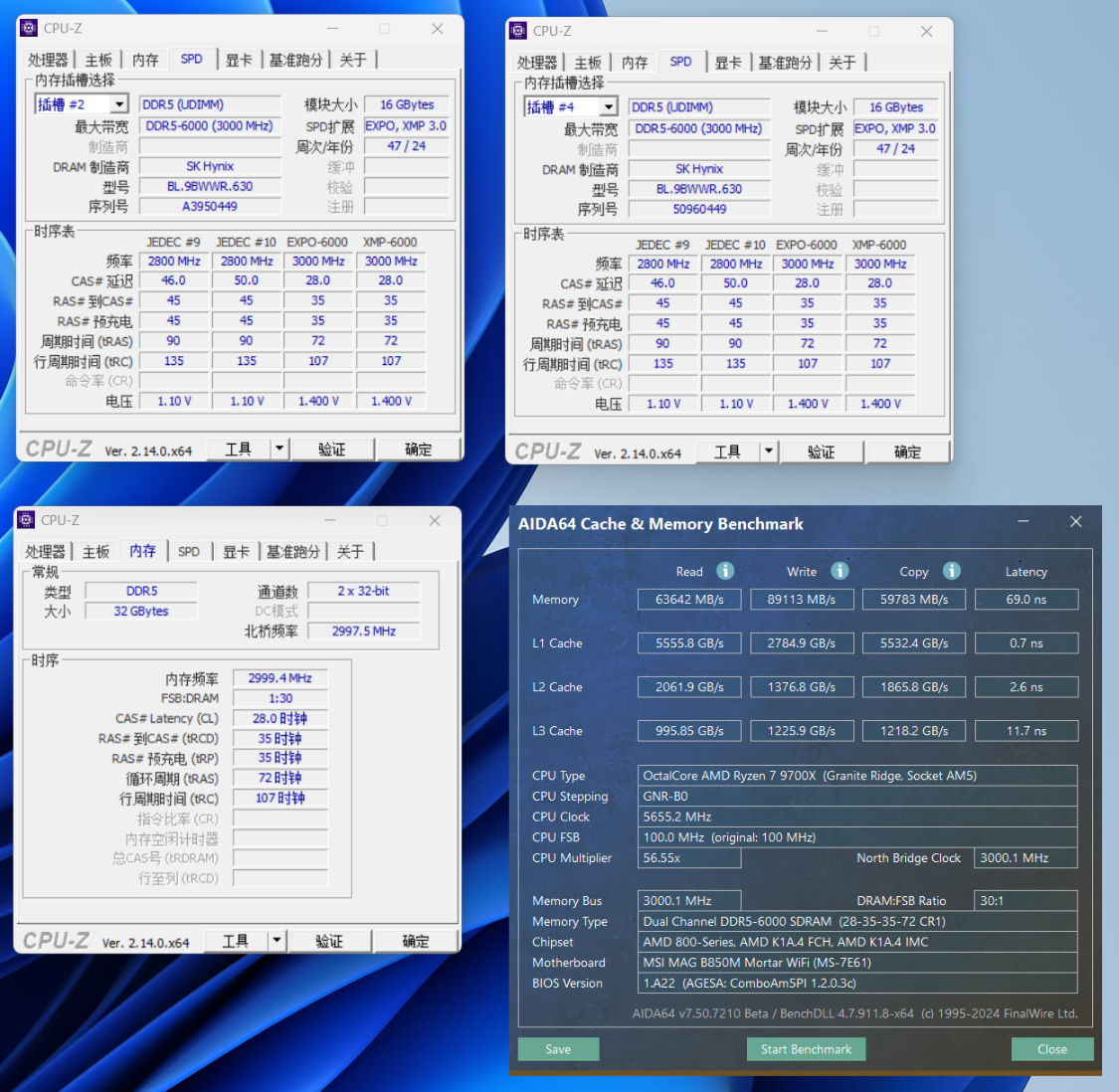1119x1092 pixels.
Task: Click the Write info icon in AIDA64
Action: tap(839, 571)
